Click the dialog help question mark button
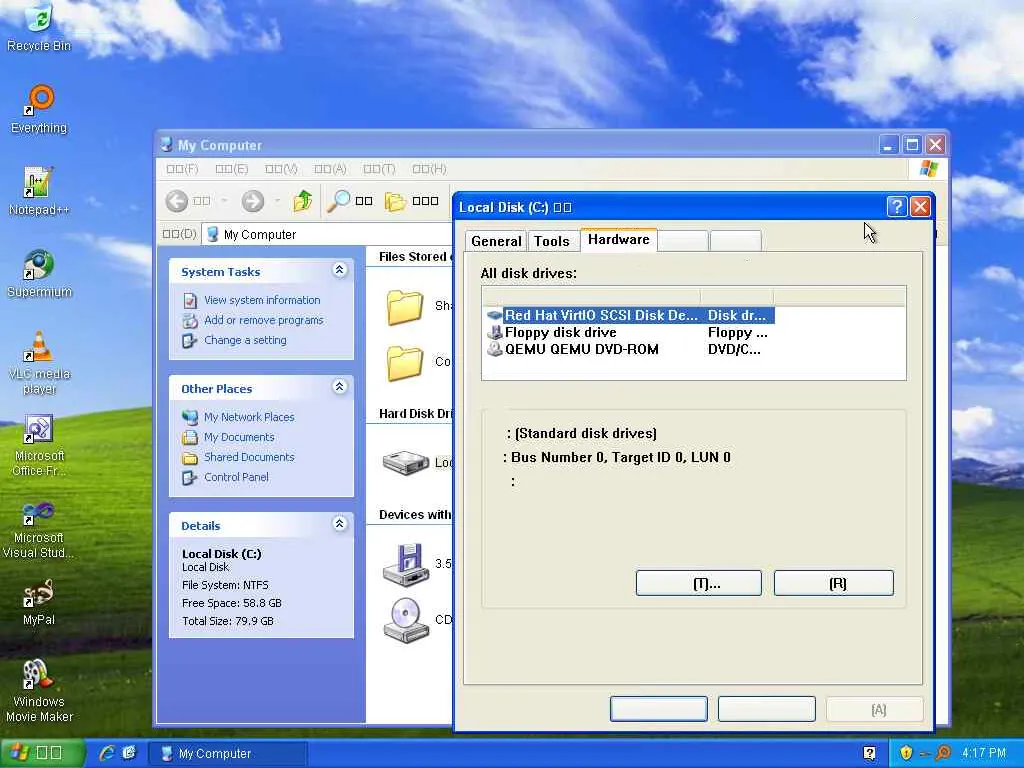The height and width of the screenshot is (768, 1024). click(x=897, y=206)
